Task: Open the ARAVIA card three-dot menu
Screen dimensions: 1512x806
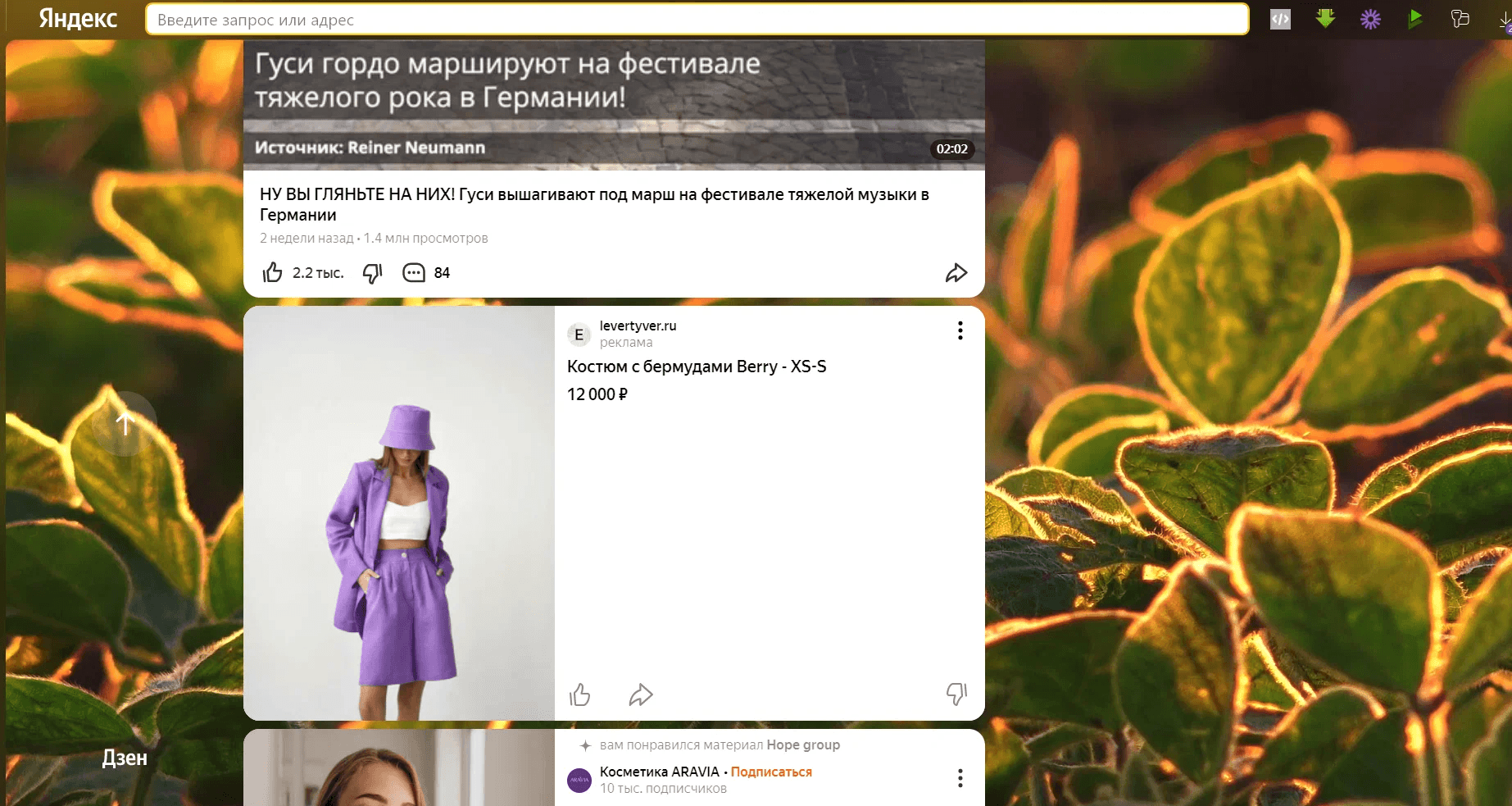Action: [960, 778]
